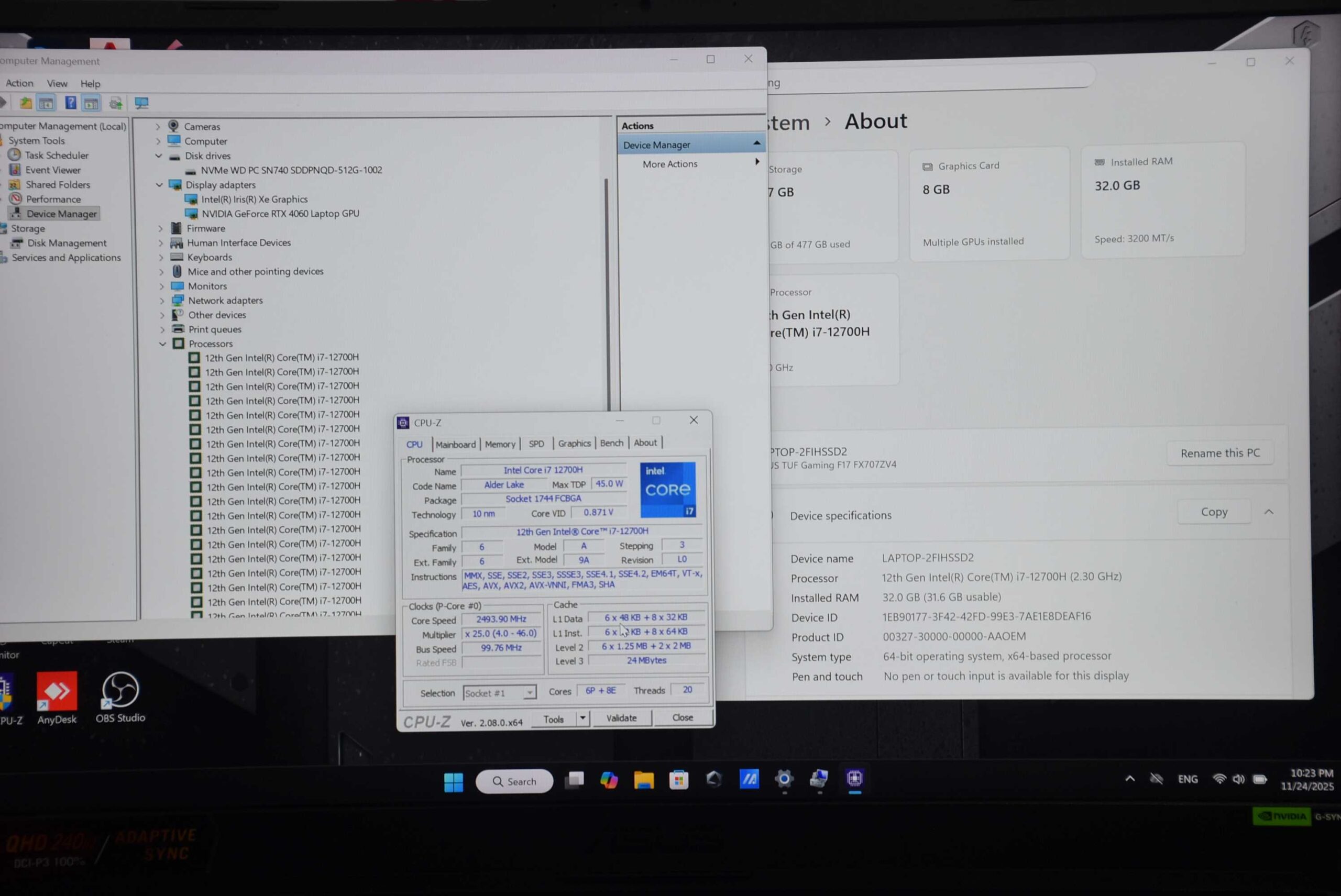Click the CPU-Z taskbar icon

tap(854, 779)
